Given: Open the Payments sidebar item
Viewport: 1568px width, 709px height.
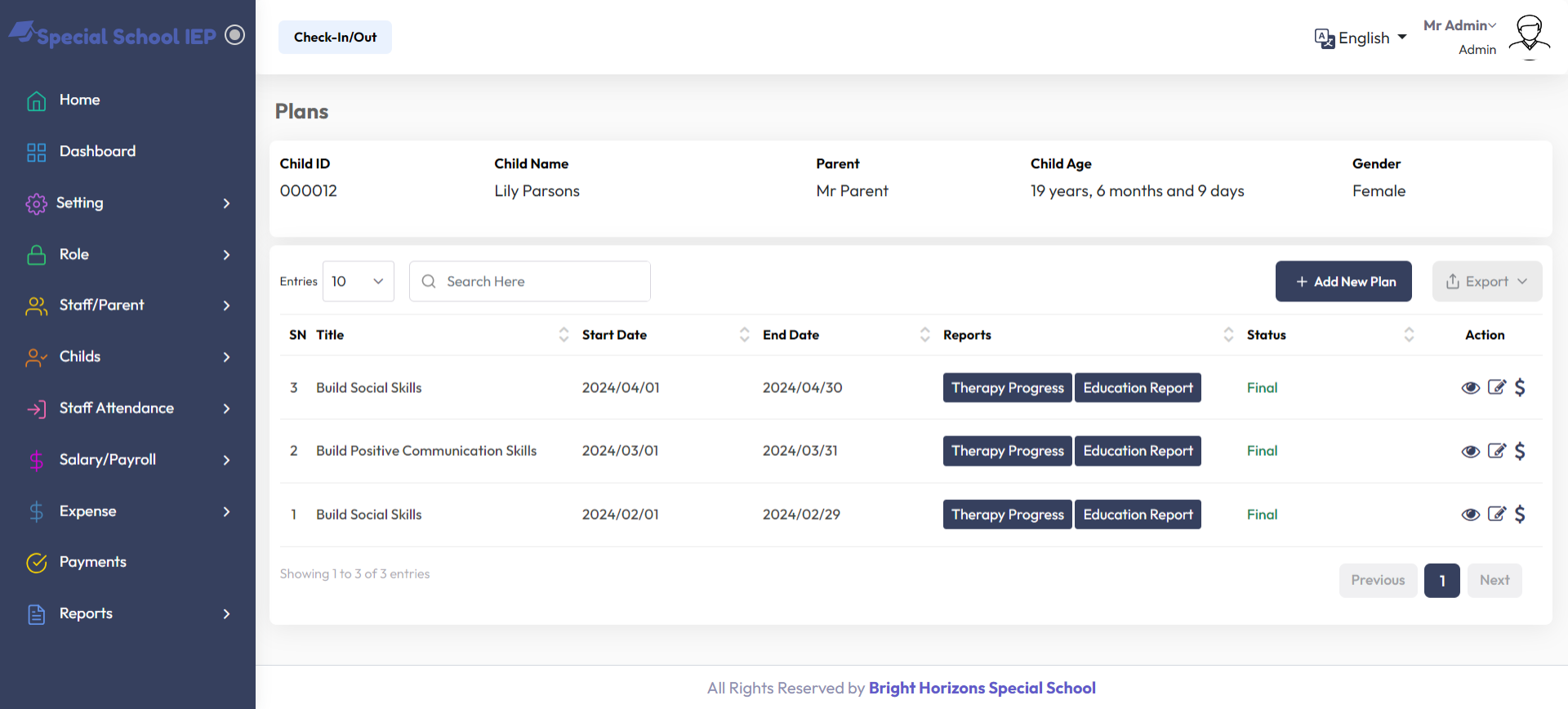Looking at the screenshot, I should coord(92,562).
